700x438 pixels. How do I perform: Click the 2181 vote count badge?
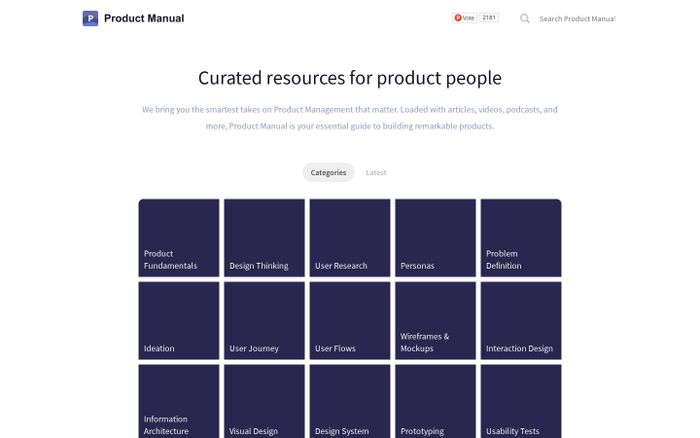click(x=489, y=18)
